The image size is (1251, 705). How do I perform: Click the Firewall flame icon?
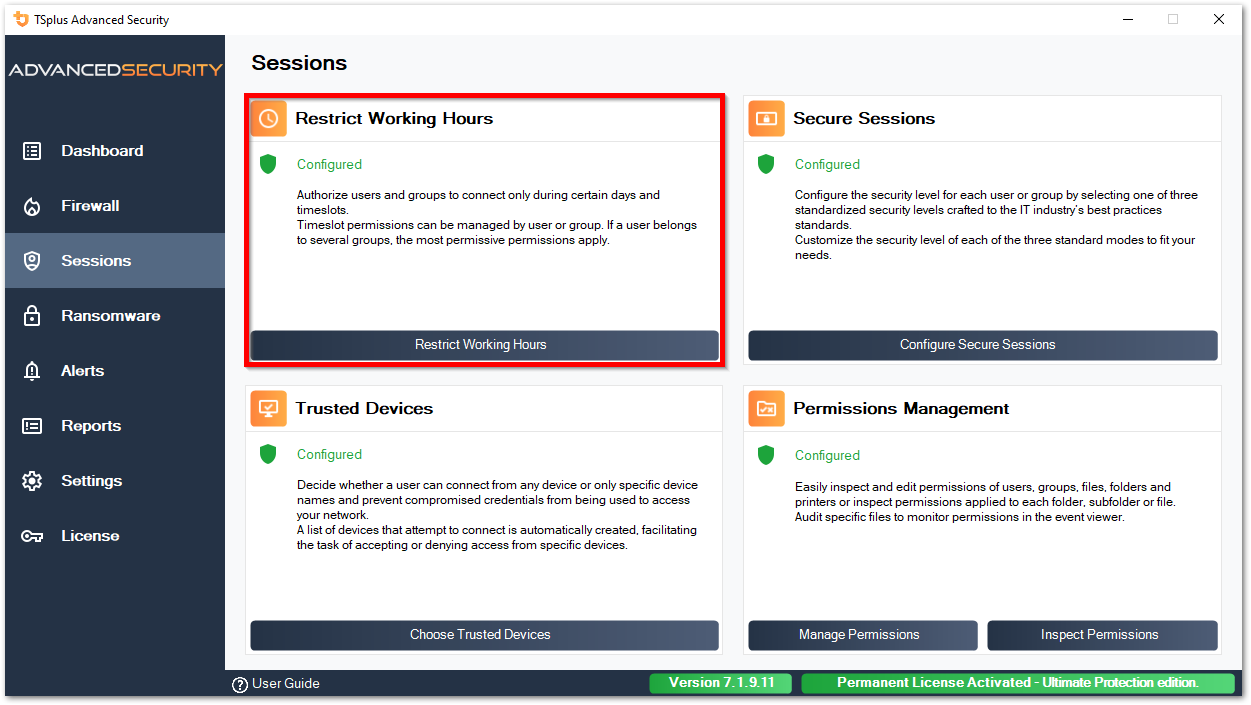[x=32, y=206]
